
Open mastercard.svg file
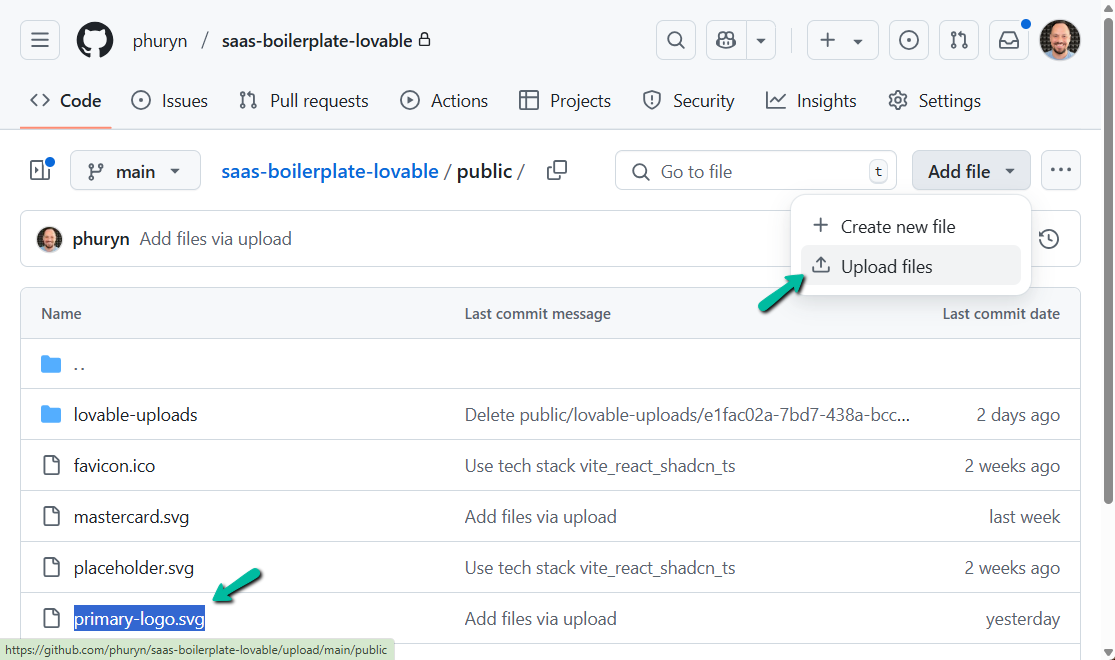131,517
